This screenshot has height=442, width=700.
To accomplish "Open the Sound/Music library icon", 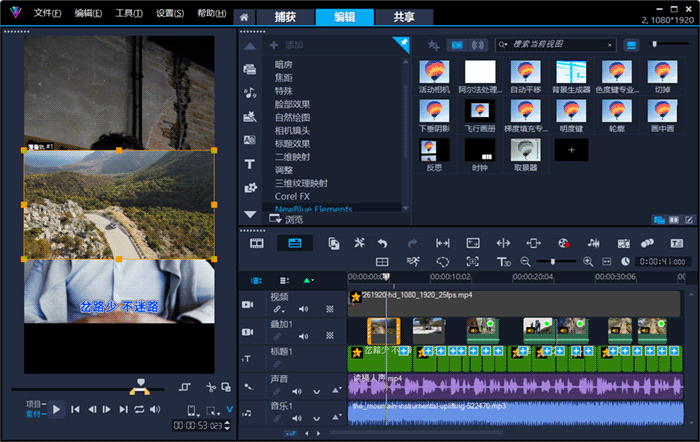I will 250,93.
